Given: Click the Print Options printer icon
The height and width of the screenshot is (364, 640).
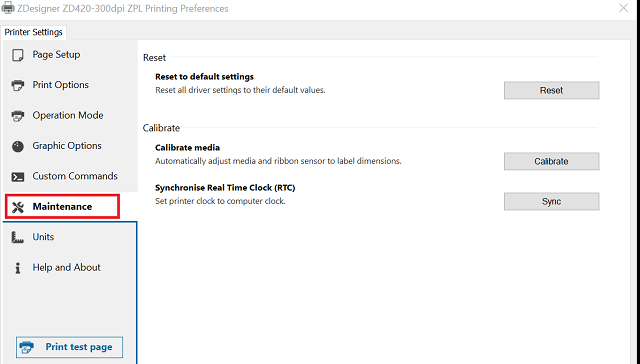Looking at the screenshot, I should pyautogui.click(x=18, y=85).
